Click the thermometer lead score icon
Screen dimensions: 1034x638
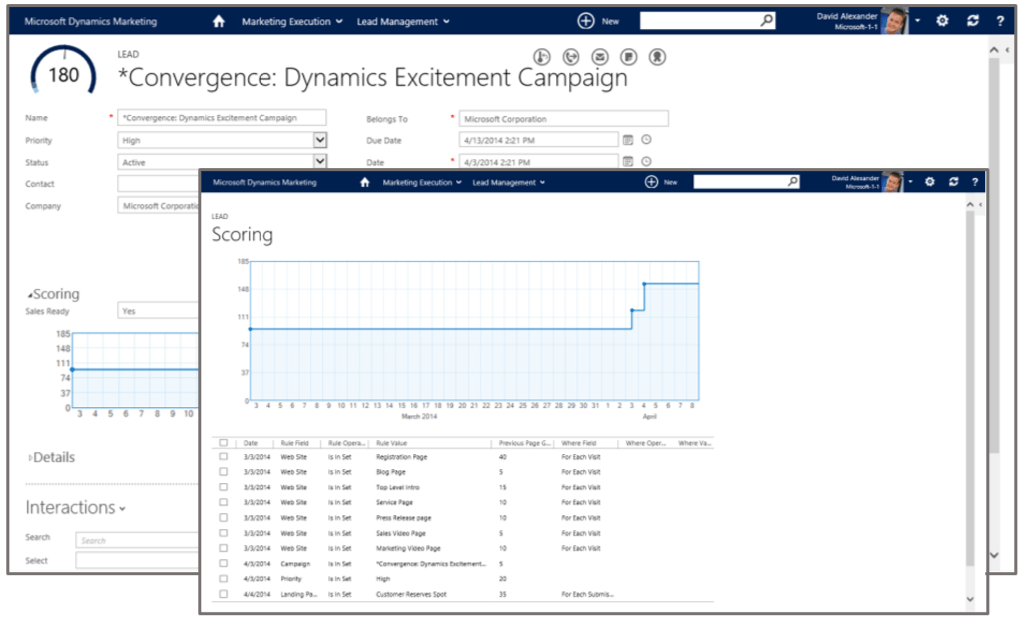pyautogui.click(x=542, y=57)
